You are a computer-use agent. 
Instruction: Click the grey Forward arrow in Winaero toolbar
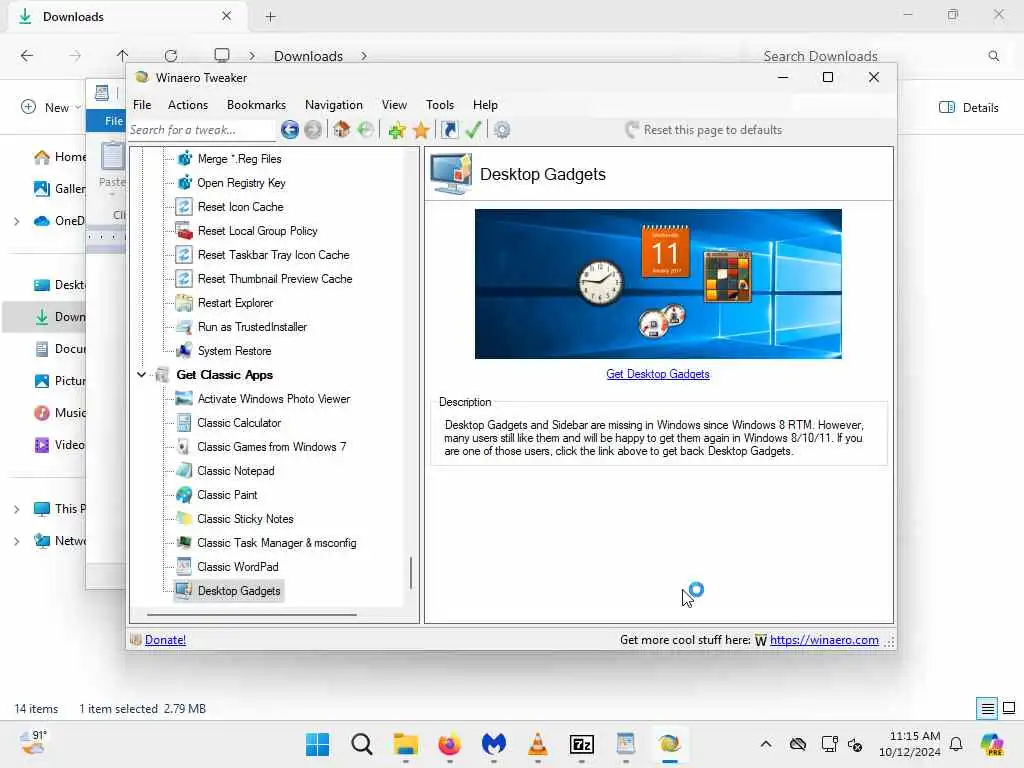[x=313, y=130]
